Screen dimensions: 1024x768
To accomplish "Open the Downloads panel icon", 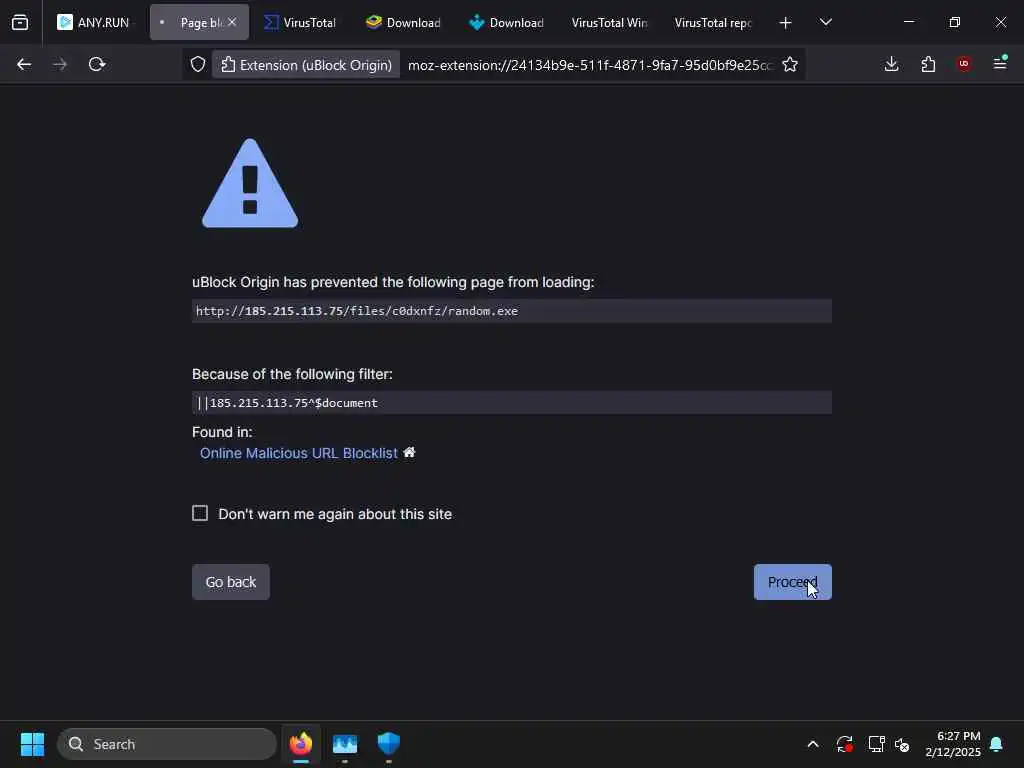I will click(x=891, y=64).
